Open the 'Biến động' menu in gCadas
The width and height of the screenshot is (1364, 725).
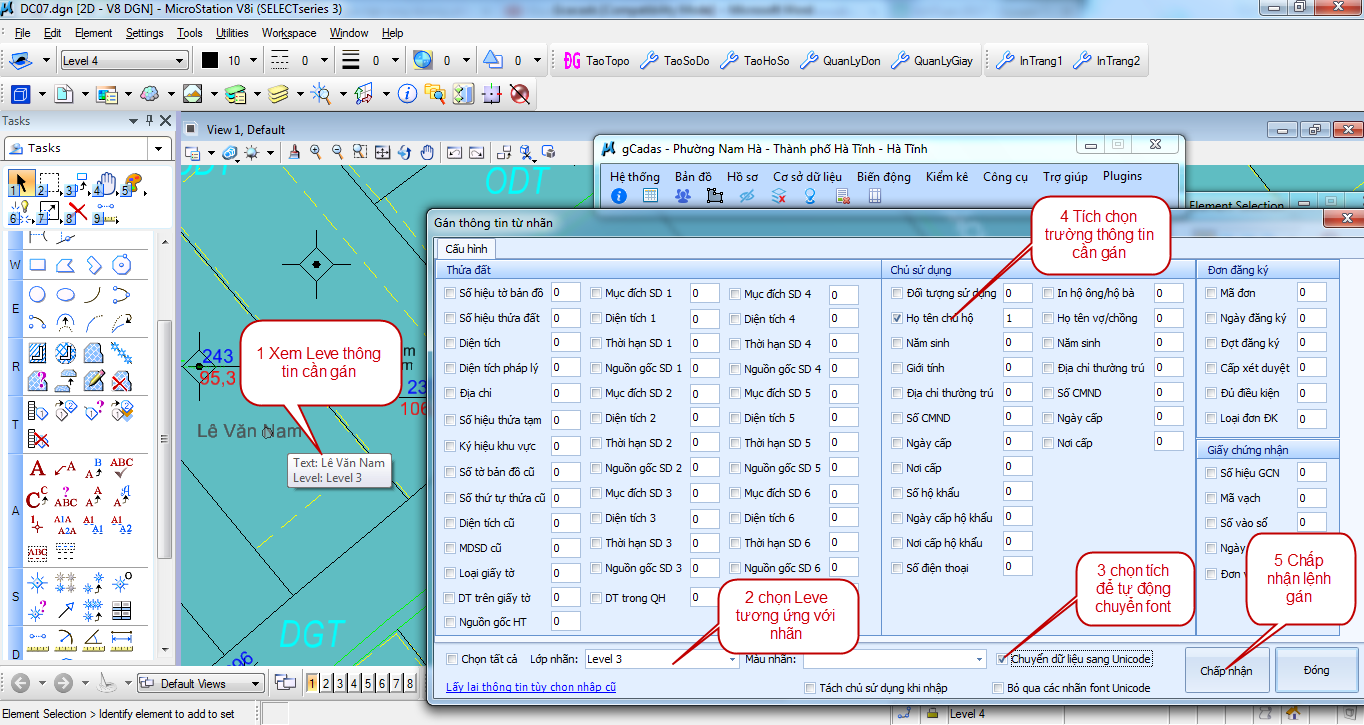click(x=883, y=176)
